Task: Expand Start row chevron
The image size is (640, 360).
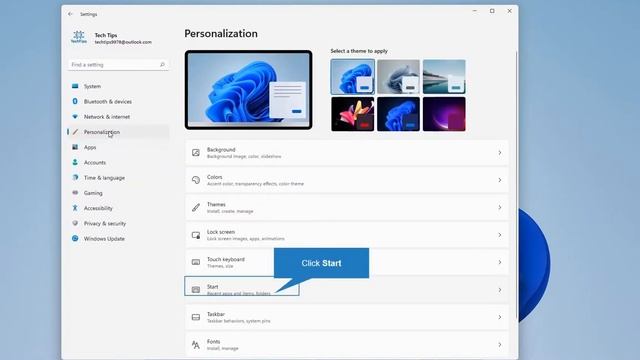Action: (x=500, y=290)
